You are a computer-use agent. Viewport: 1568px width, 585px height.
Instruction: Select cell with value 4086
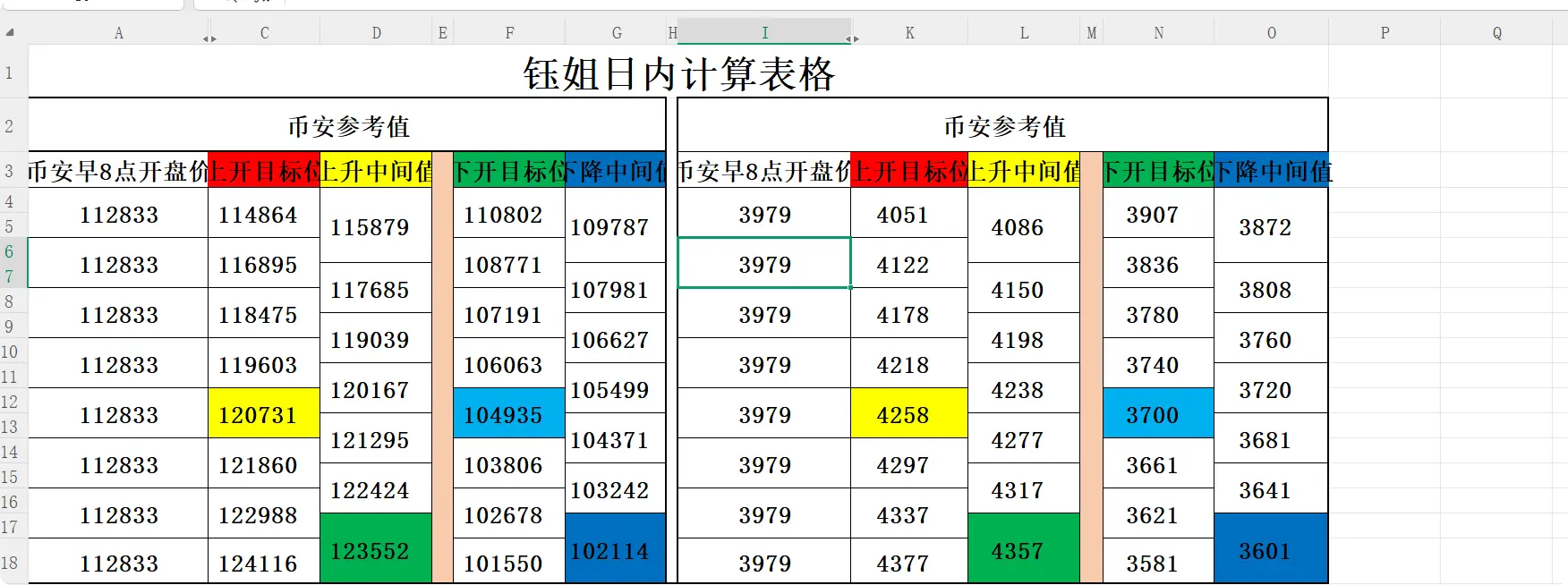pyautogui.click(x=1024, y=225)
